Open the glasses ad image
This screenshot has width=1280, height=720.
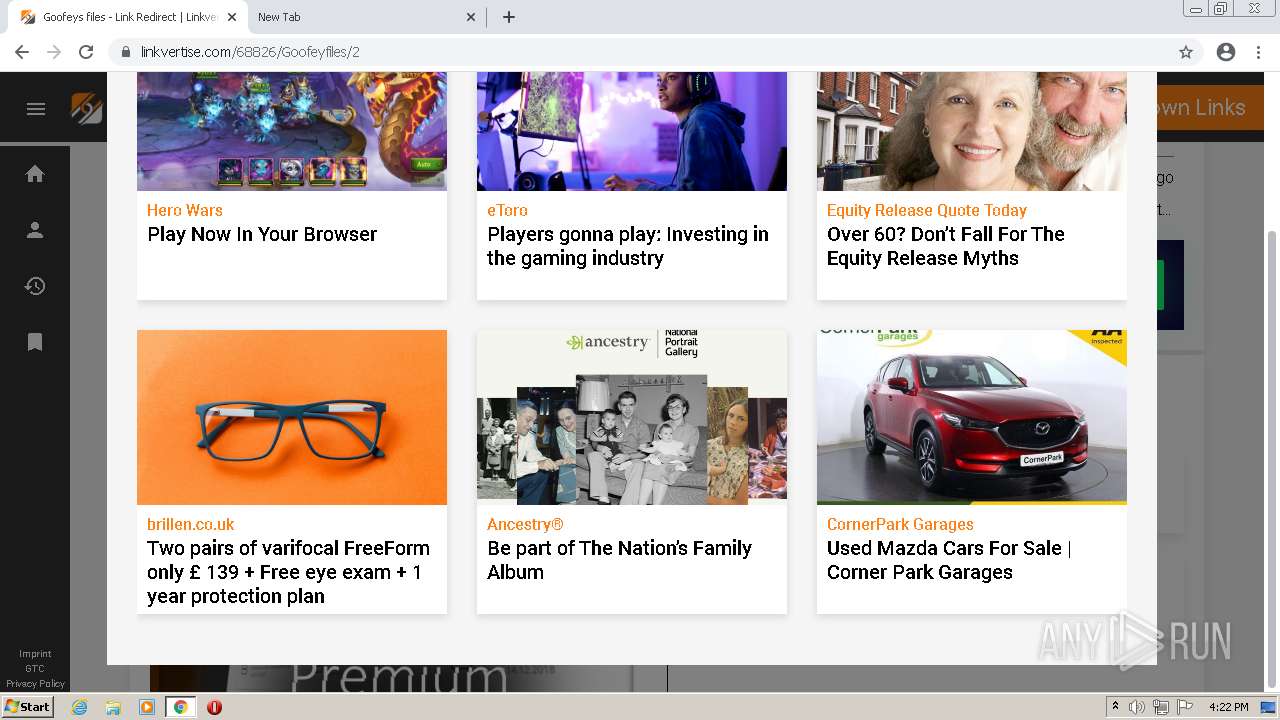pos(292,417)
